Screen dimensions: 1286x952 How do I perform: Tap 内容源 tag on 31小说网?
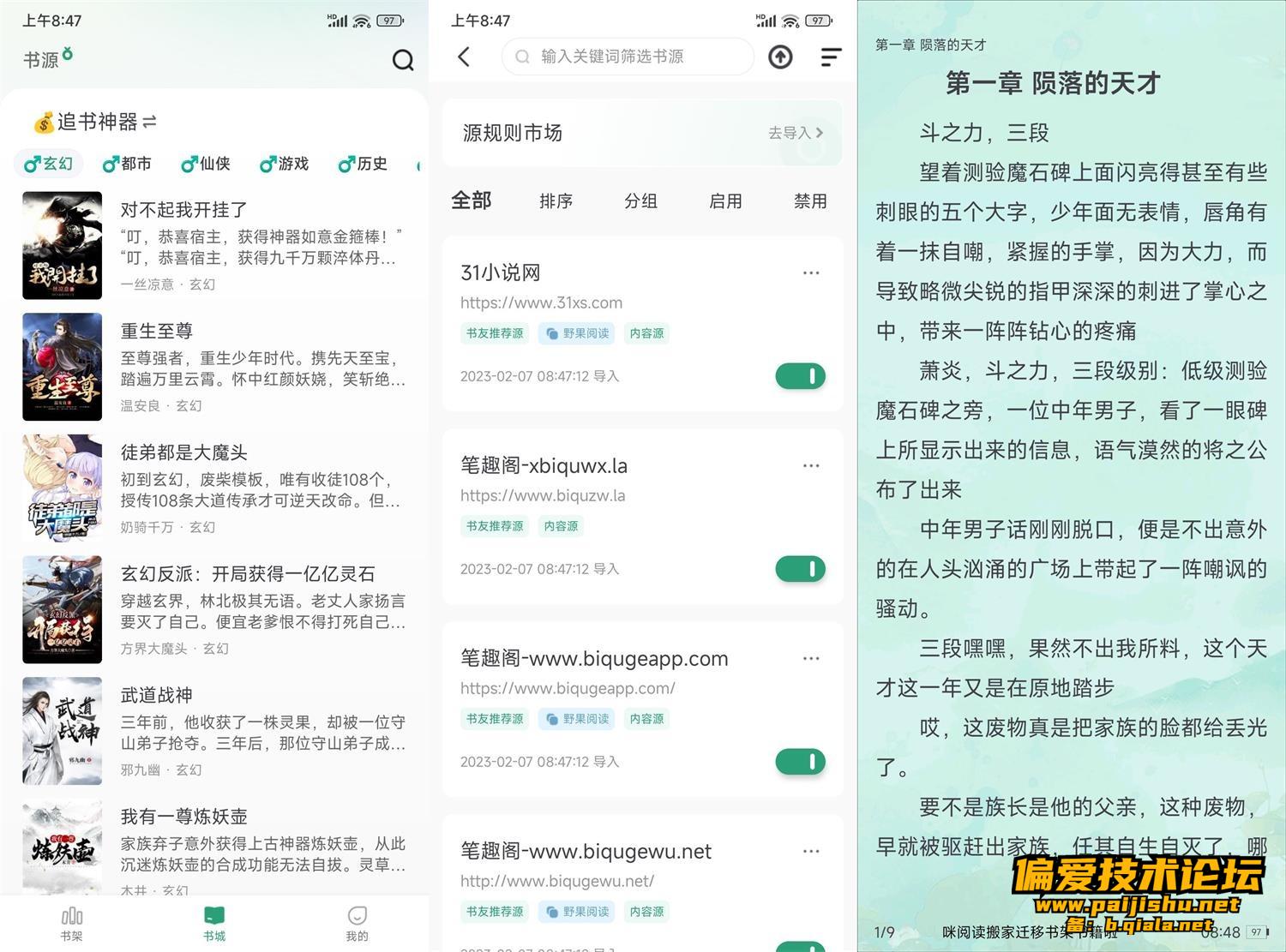pyautogui.click(x=646, y=333)
